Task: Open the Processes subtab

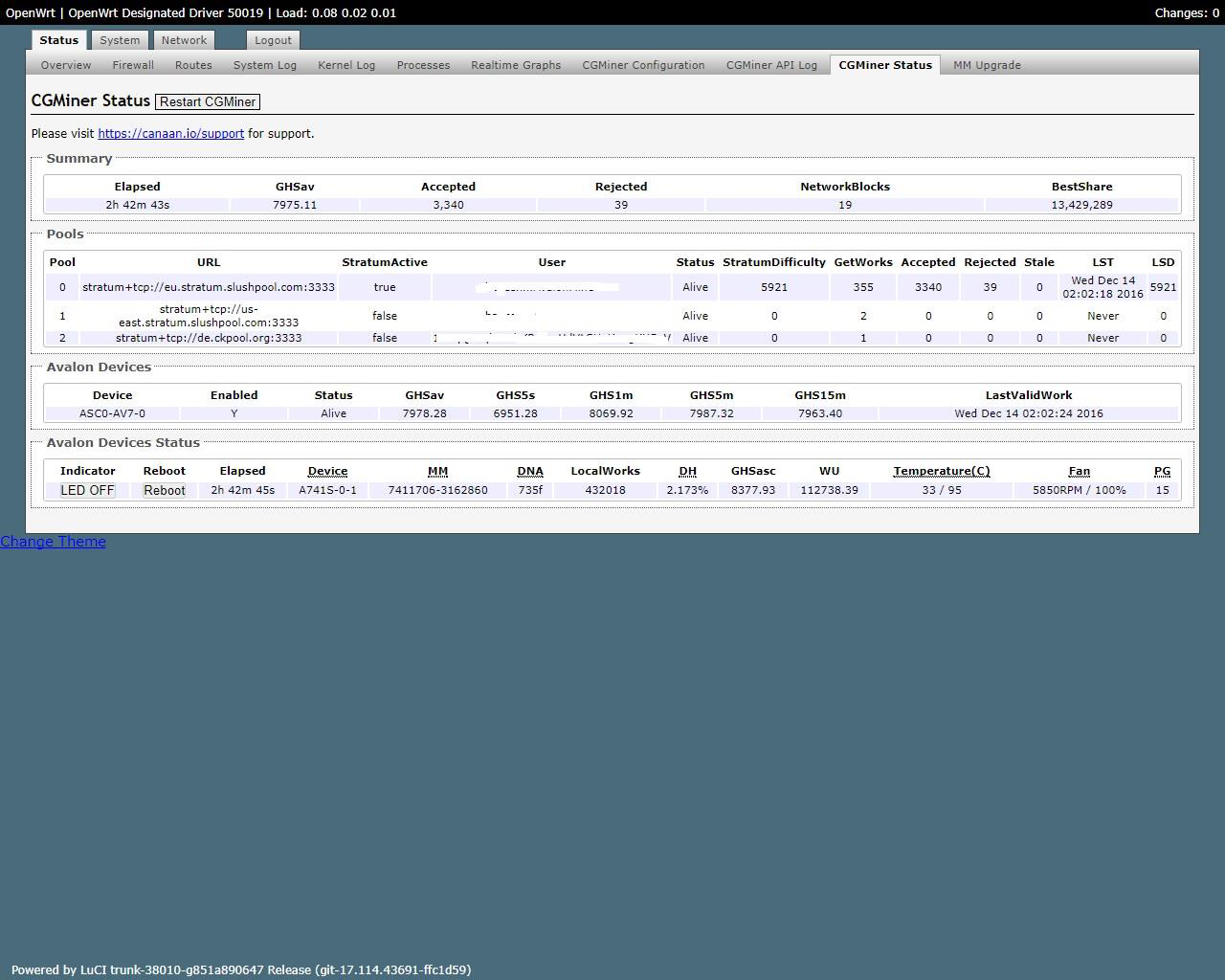Action: (x=423, y=65)
